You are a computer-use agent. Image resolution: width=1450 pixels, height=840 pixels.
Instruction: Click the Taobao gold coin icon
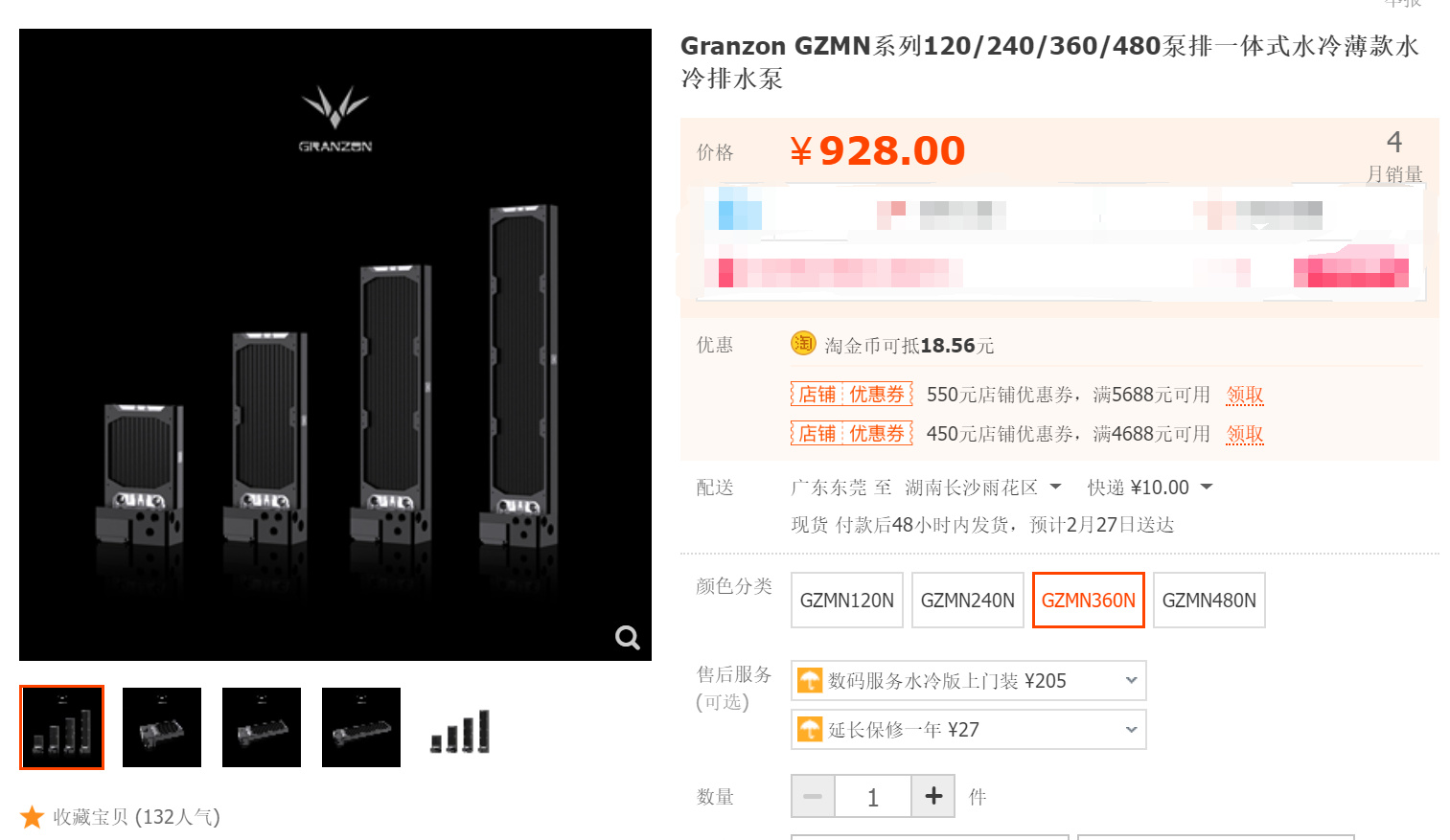[803, 343]
